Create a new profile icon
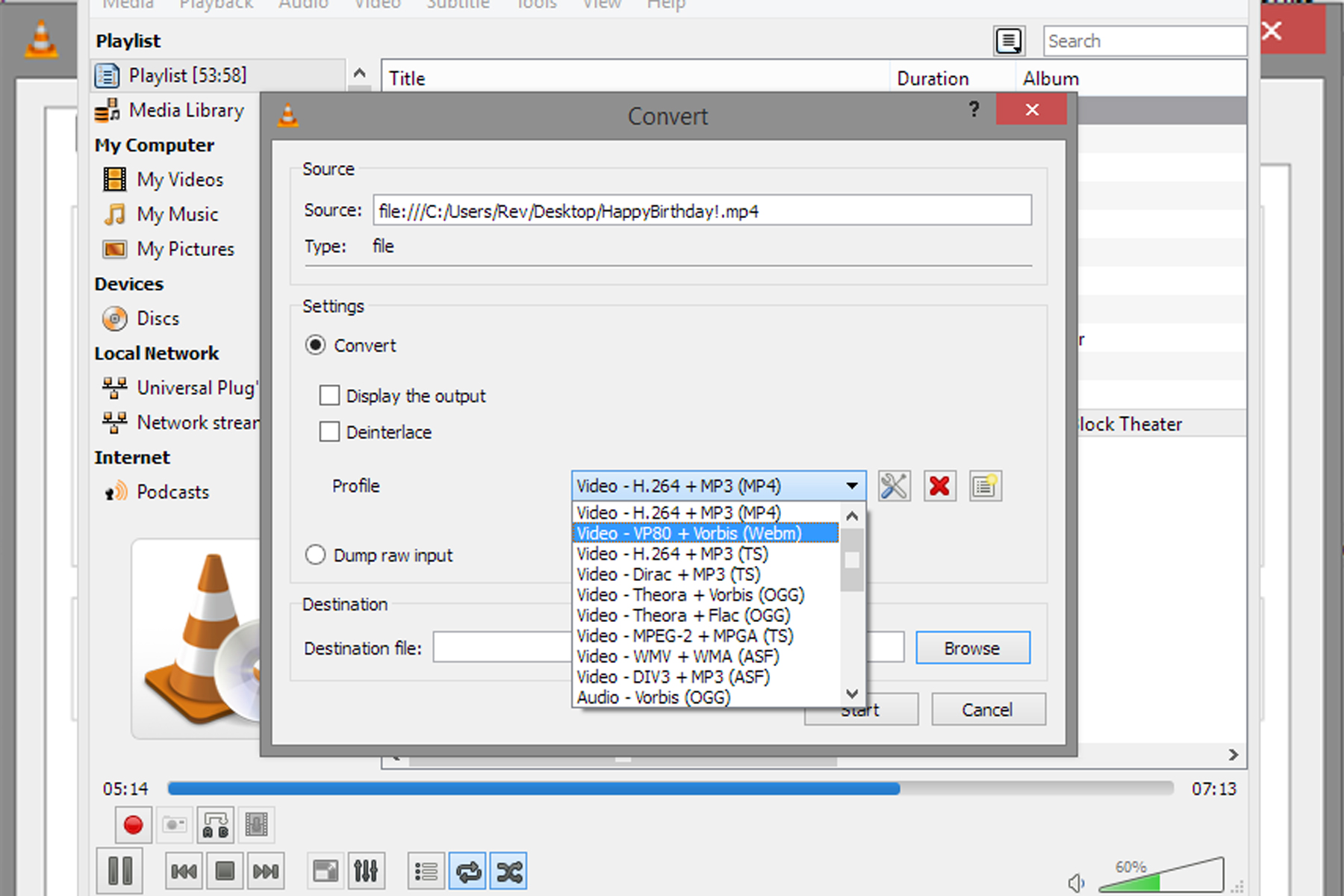1344x896 pixels. 986,486
